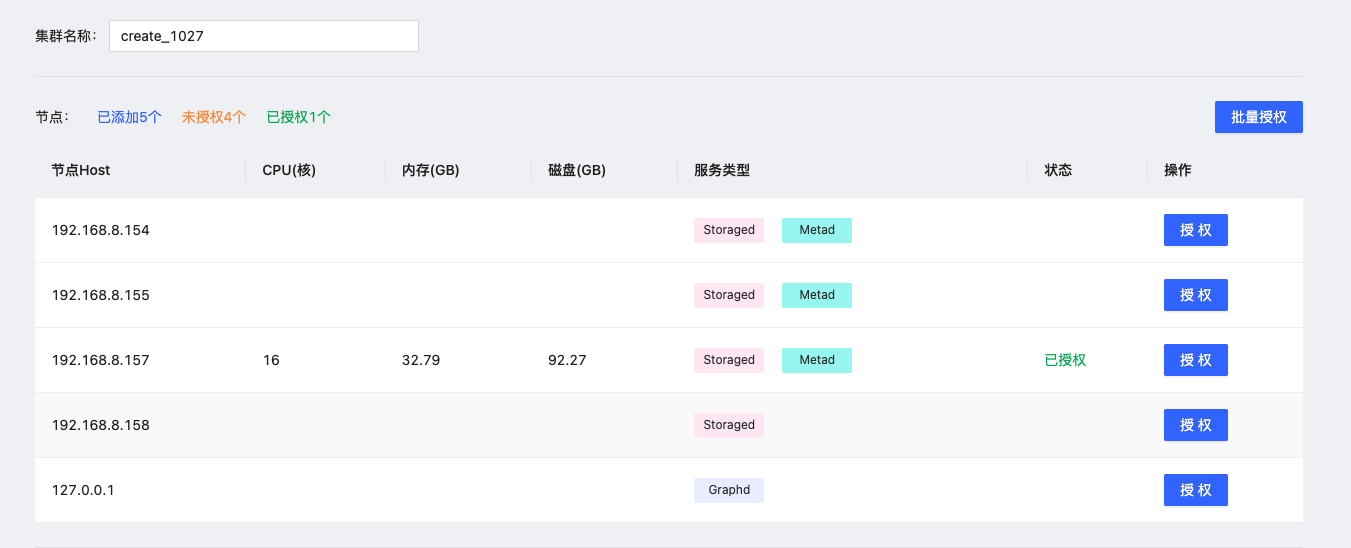Screen dimensions: 1351x548
Task: Authorize node 192.168.8.155
Action: (1195, 295)
